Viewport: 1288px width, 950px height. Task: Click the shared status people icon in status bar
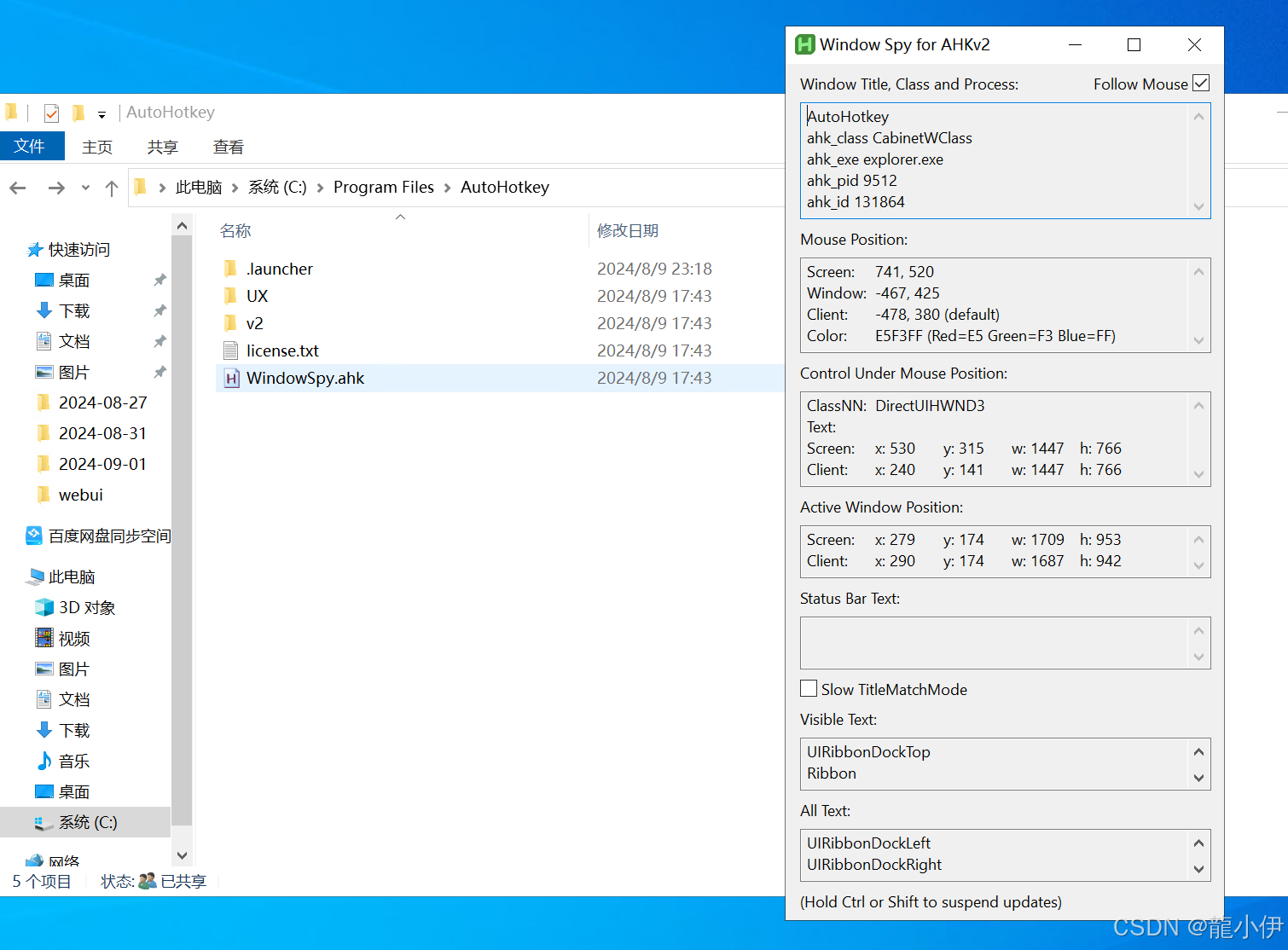(148, 881)
